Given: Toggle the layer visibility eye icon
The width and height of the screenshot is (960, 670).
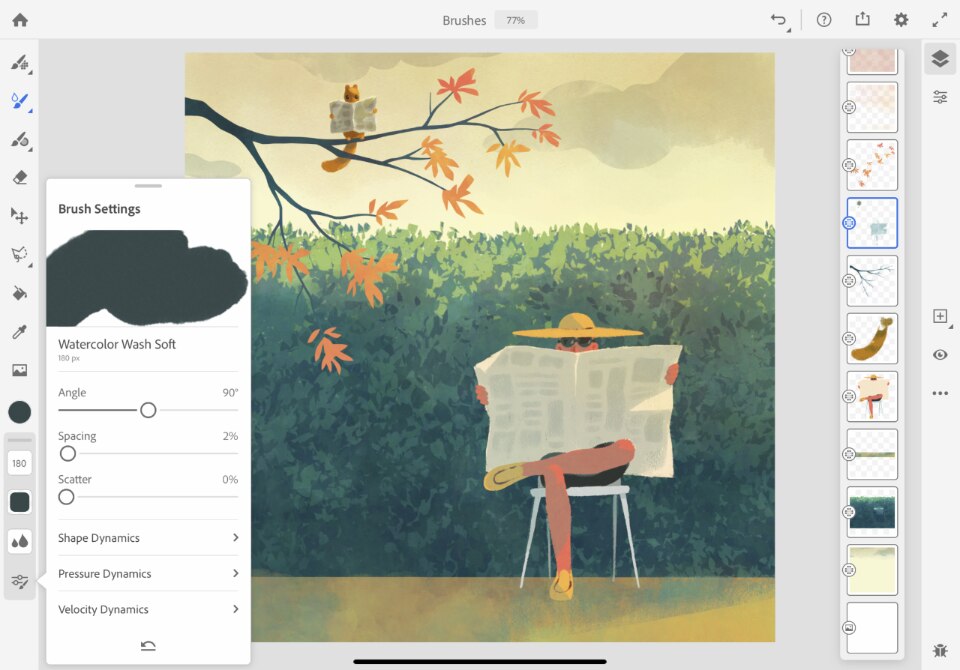Looking at the screenshot, I should pyautogui.click(x=940, y=355).
